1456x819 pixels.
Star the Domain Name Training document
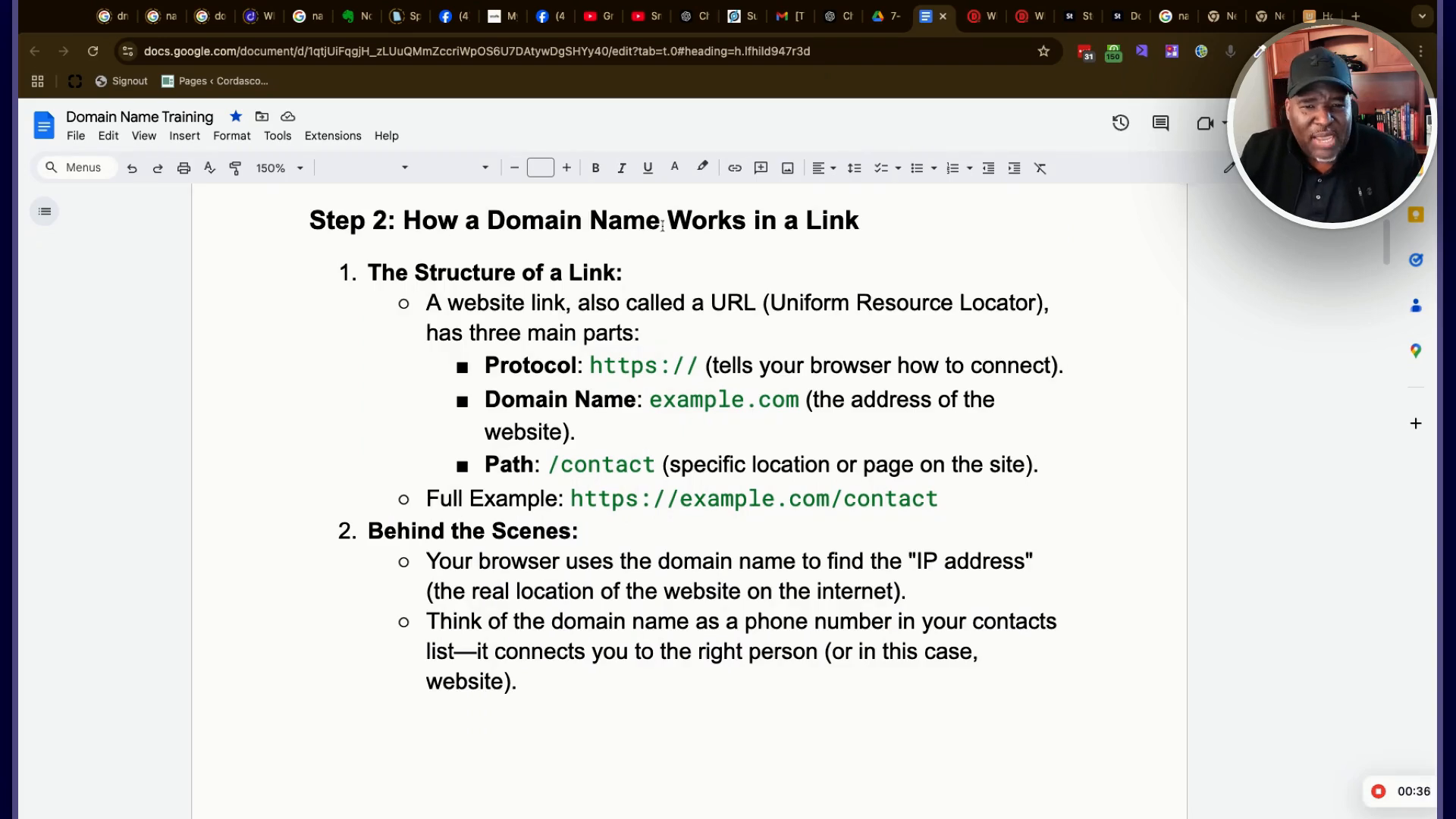[236, 116]
